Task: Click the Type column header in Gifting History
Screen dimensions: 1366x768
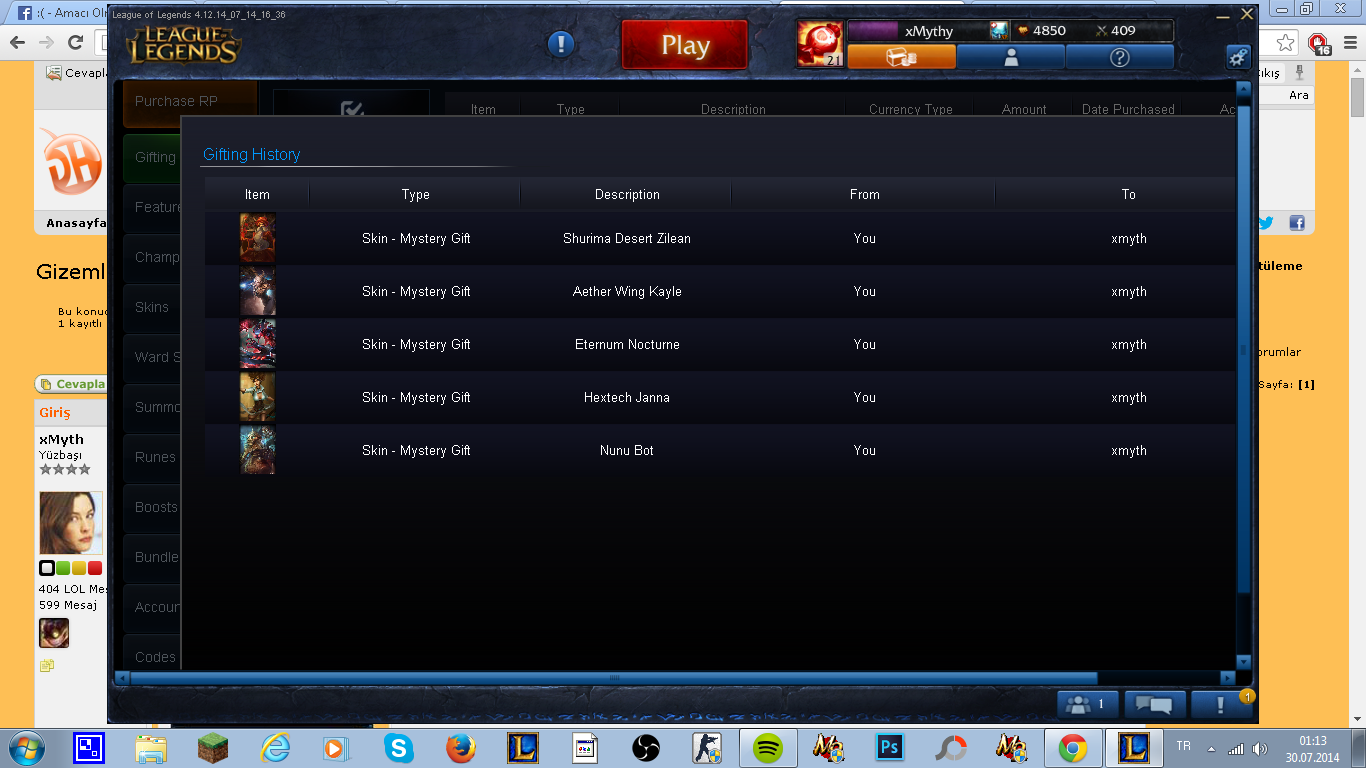Action: pos(415,194)
